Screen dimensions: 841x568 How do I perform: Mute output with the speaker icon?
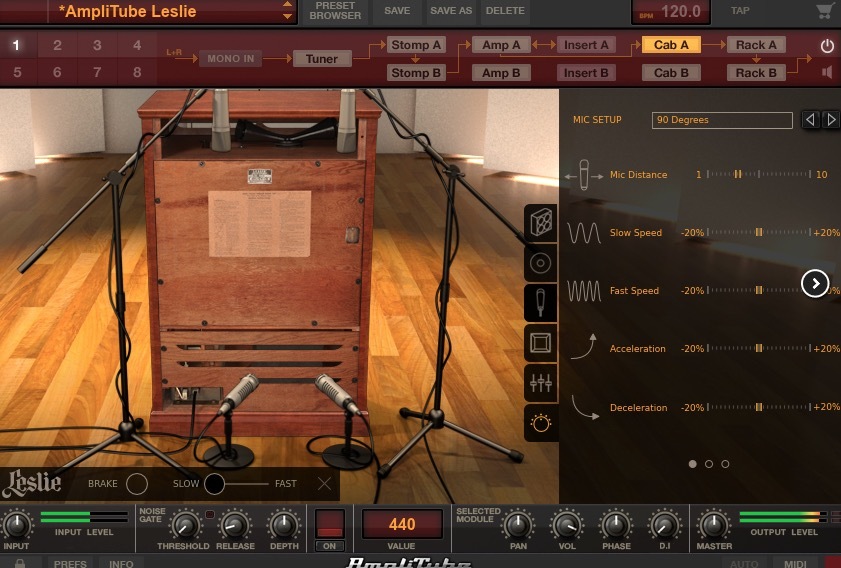click(x=827, y=72)
